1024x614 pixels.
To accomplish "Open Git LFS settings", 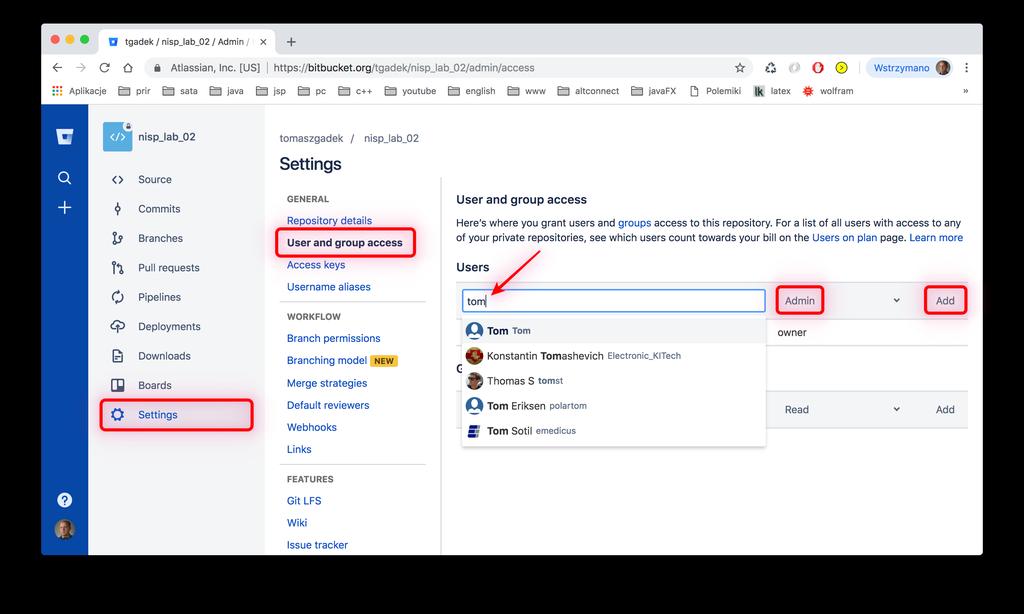I will (304, 501).
